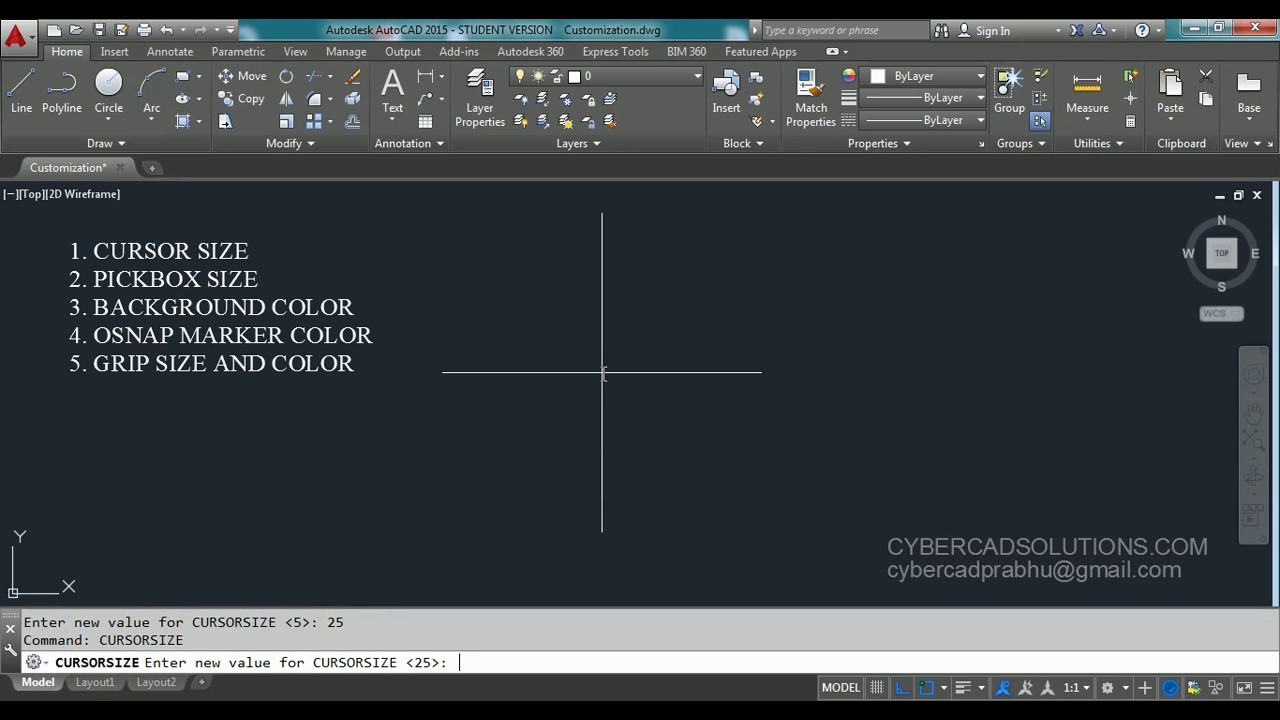
Task: Switch to the Annotate ribbon tab
Action: pos(170,52)
